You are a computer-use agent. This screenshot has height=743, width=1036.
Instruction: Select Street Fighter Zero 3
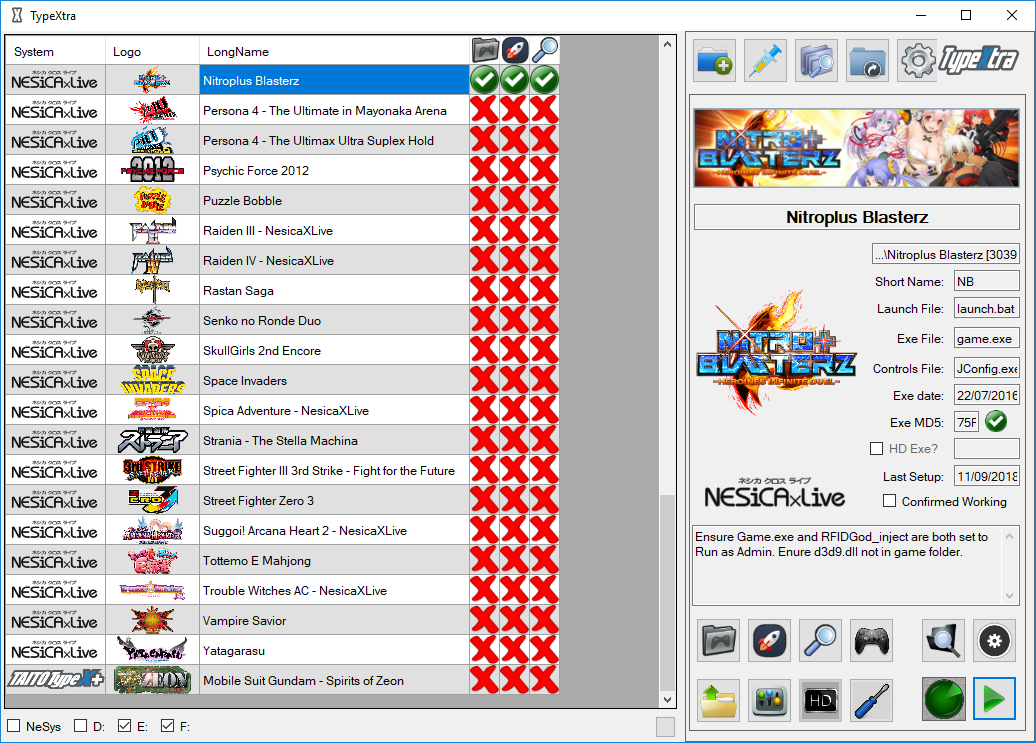click(334, 501)
